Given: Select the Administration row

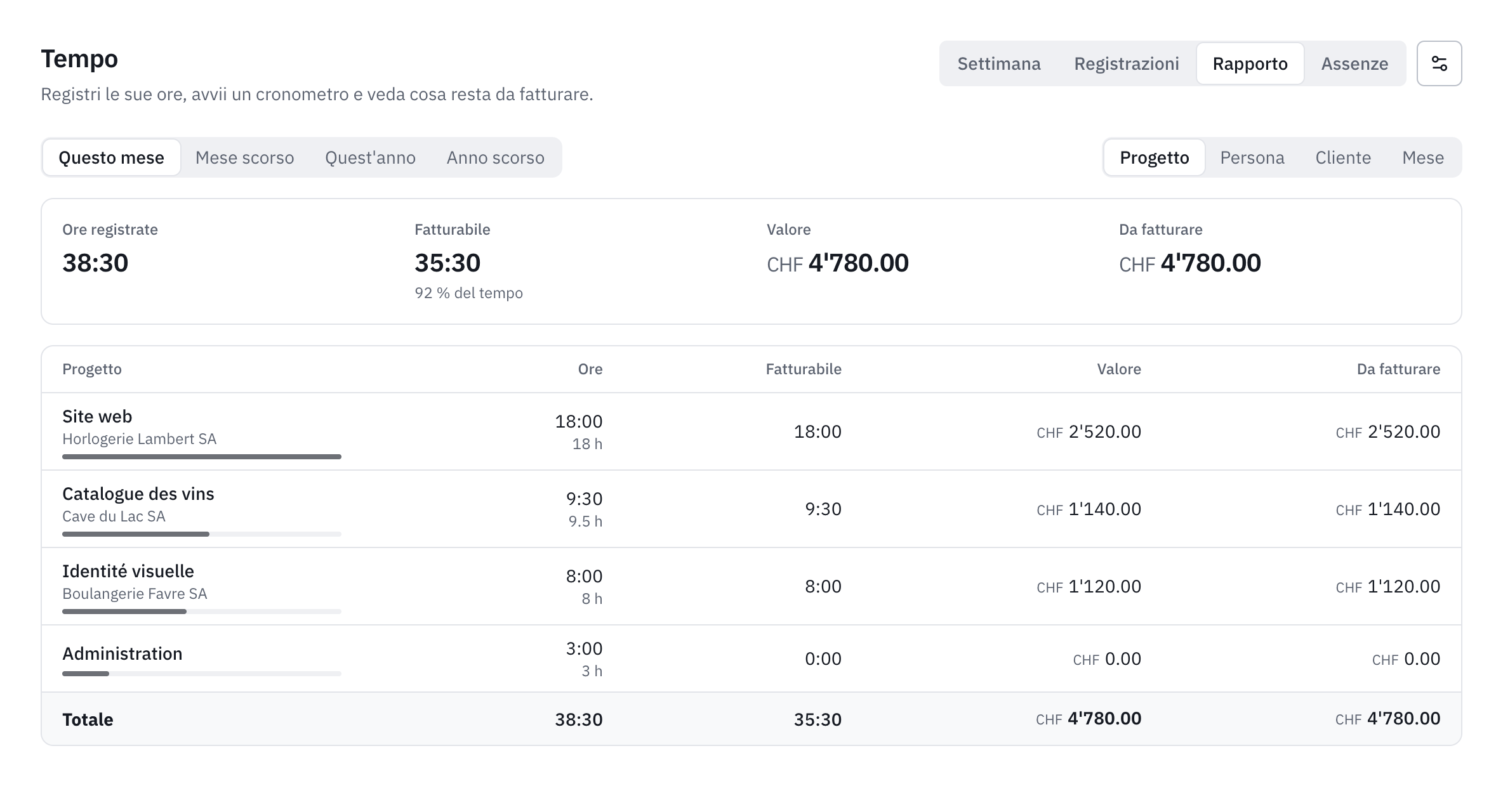Looking at the screenshot, I should coord(751,658).
